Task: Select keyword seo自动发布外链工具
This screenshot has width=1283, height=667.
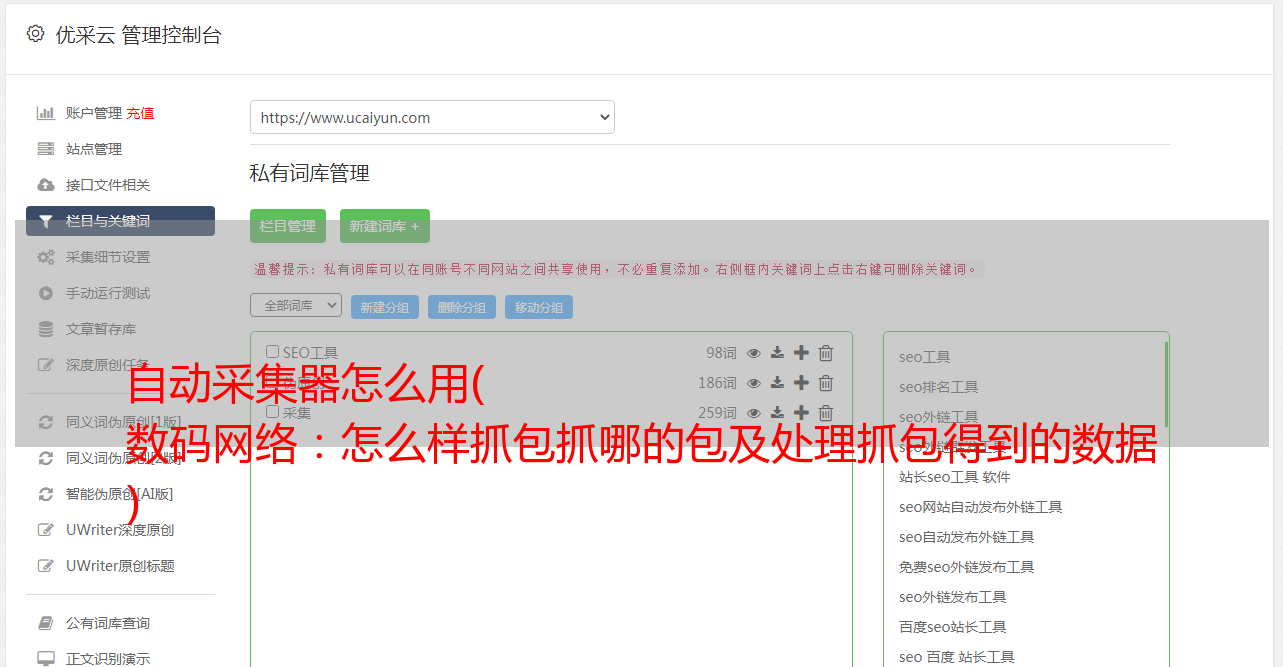Action: click(x=967, y=537)
